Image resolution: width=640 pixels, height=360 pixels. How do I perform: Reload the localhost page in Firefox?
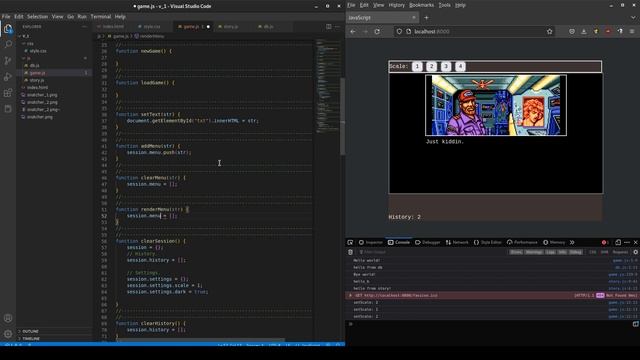tap(377, 31)
